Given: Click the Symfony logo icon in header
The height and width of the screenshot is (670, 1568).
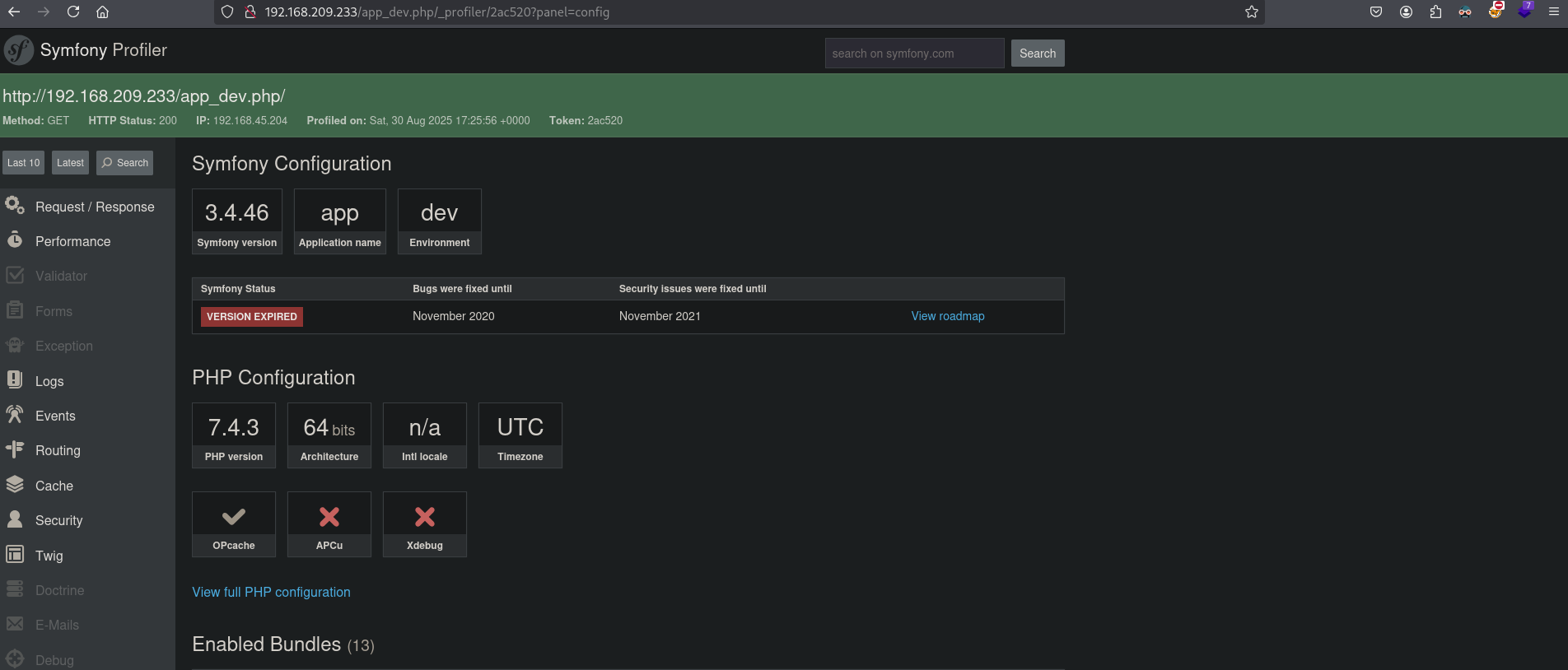Looking at the screenshot, I should 18,50.
